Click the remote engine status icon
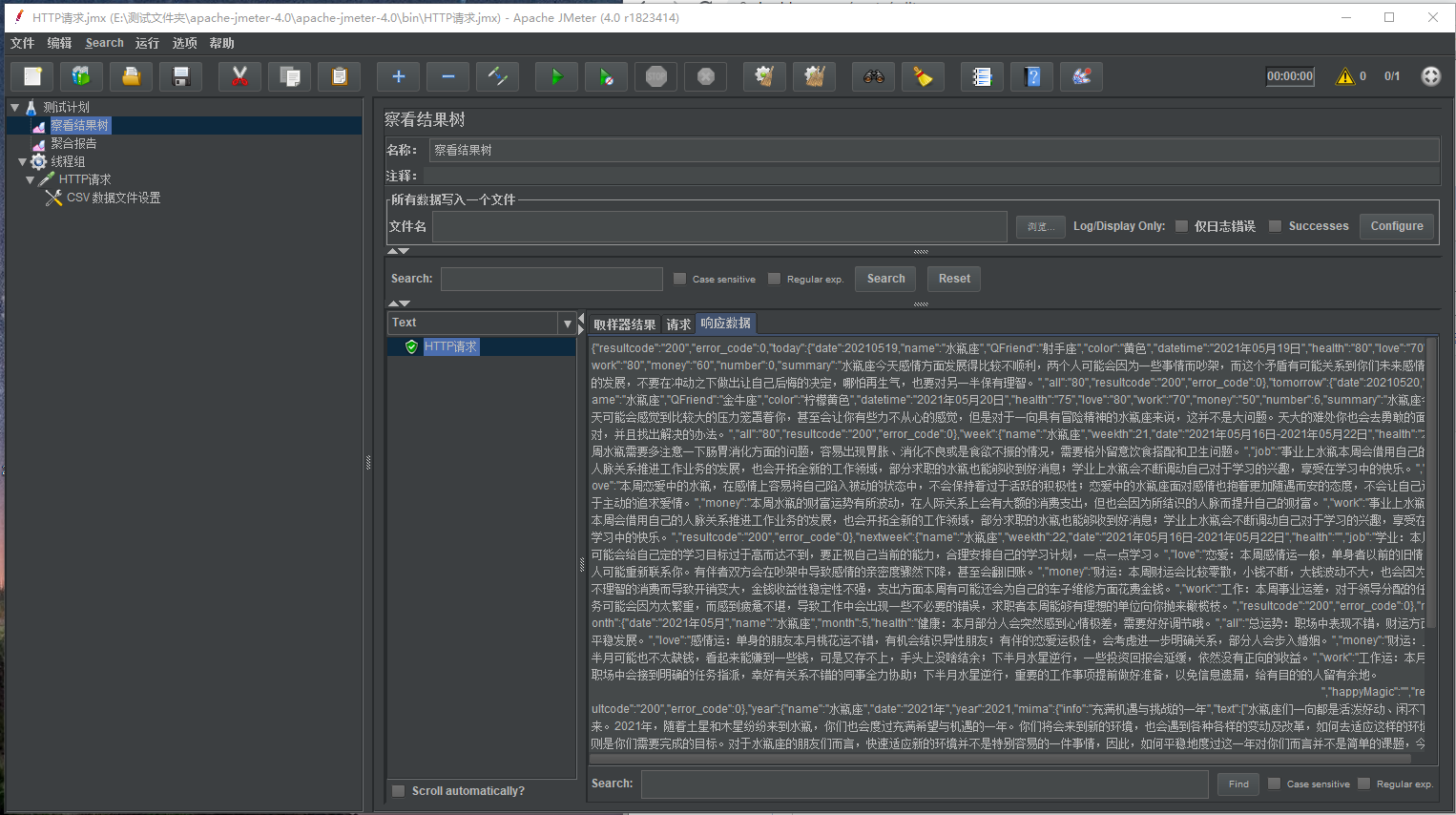Screen dimensions: 1456x815 point(1430,76)
